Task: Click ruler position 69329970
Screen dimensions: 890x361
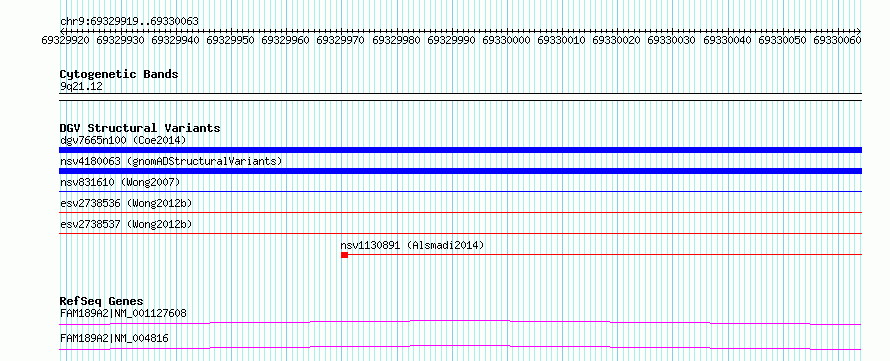Action: click(x=342, y=40)
